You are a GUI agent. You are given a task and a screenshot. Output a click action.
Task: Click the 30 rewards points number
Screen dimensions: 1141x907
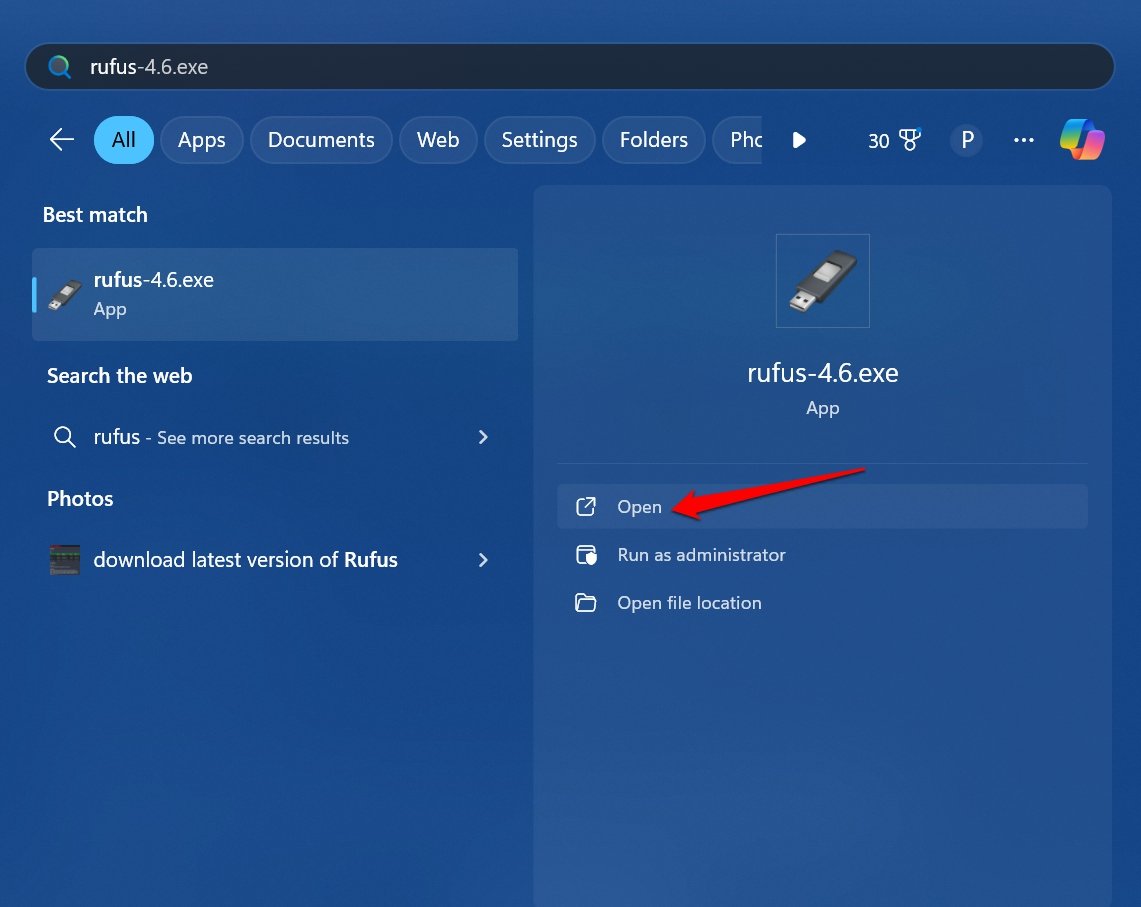(x=879, y=140)
